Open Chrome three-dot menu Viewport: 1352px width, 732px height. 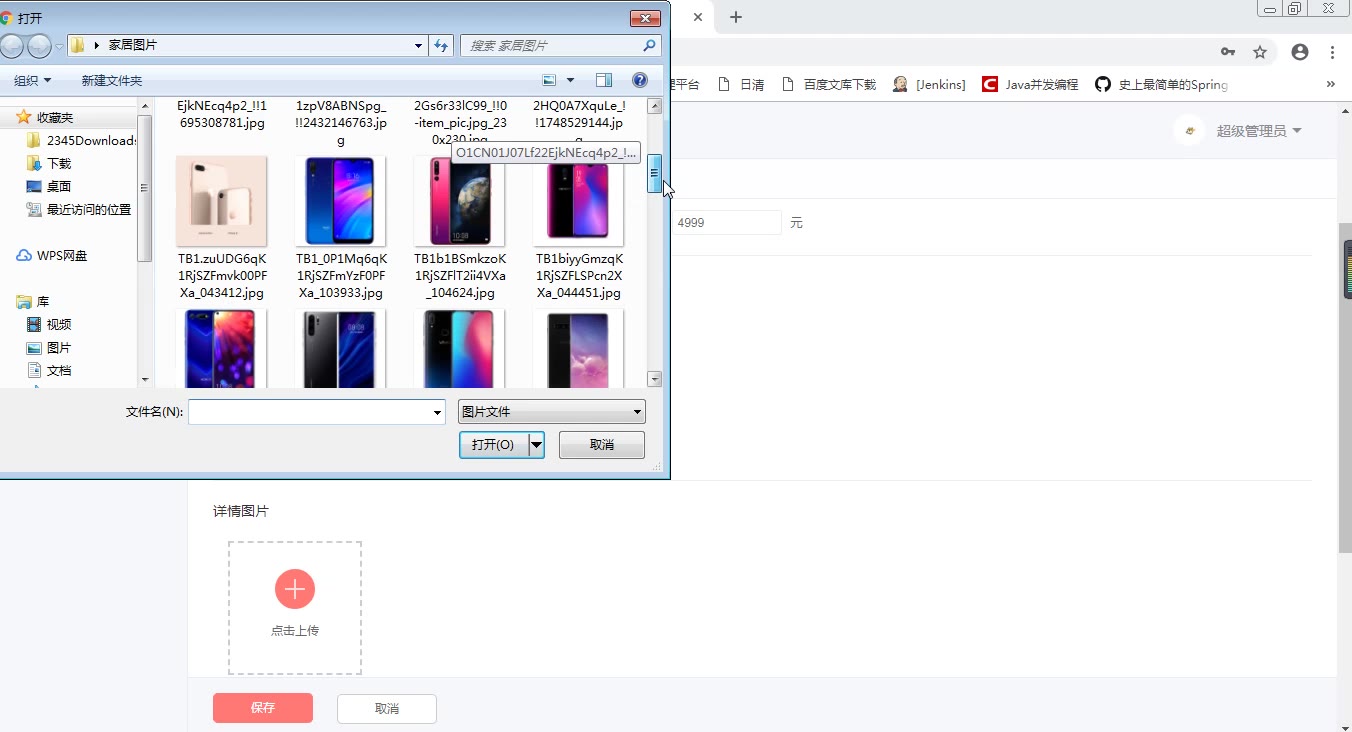point(1333,52)
